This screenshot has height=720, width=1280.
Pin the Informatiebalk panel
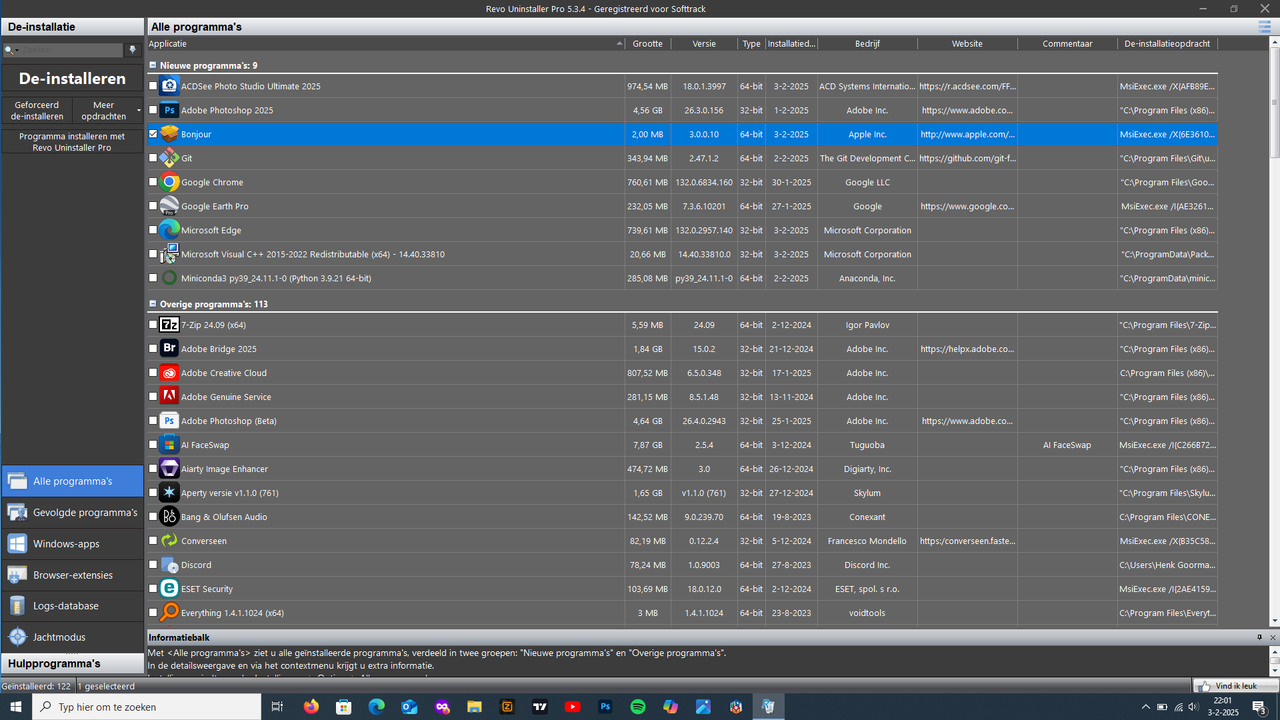point(1259,637)
